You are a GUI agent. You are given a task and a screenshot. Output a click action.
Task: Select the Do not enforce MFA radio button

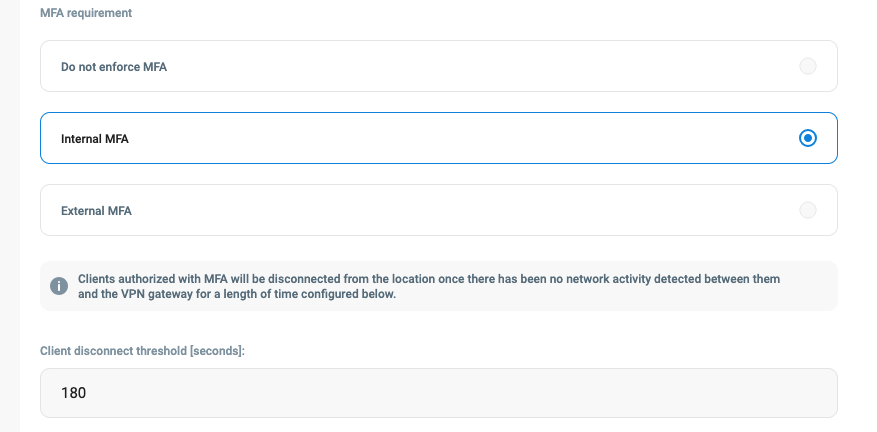click(x=808, y=66)
